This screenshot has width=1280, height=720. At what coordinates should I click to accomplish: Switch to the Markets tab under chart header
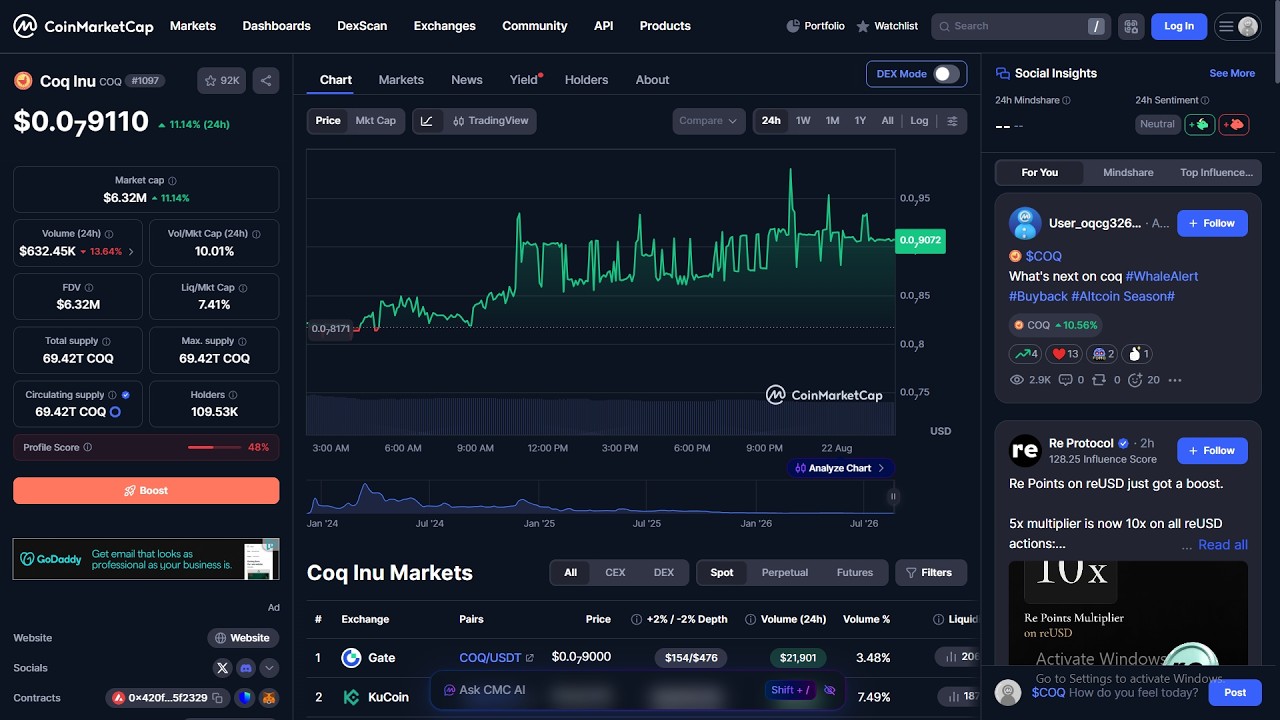point(401,80)
